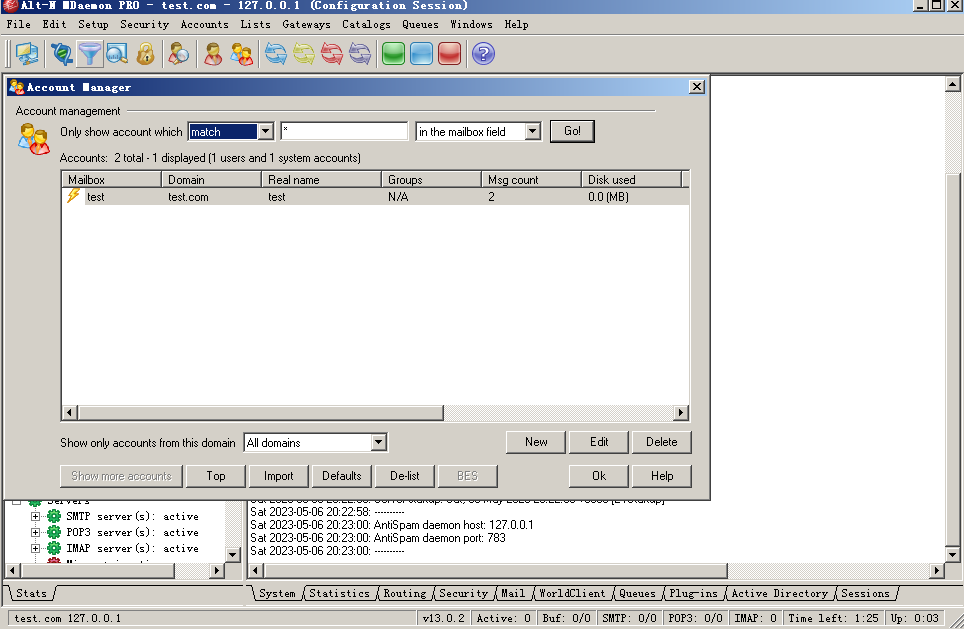The width and height of the screenshot is (964, 629).
Task: Open the Queues menu
Action: coord(421,25)
